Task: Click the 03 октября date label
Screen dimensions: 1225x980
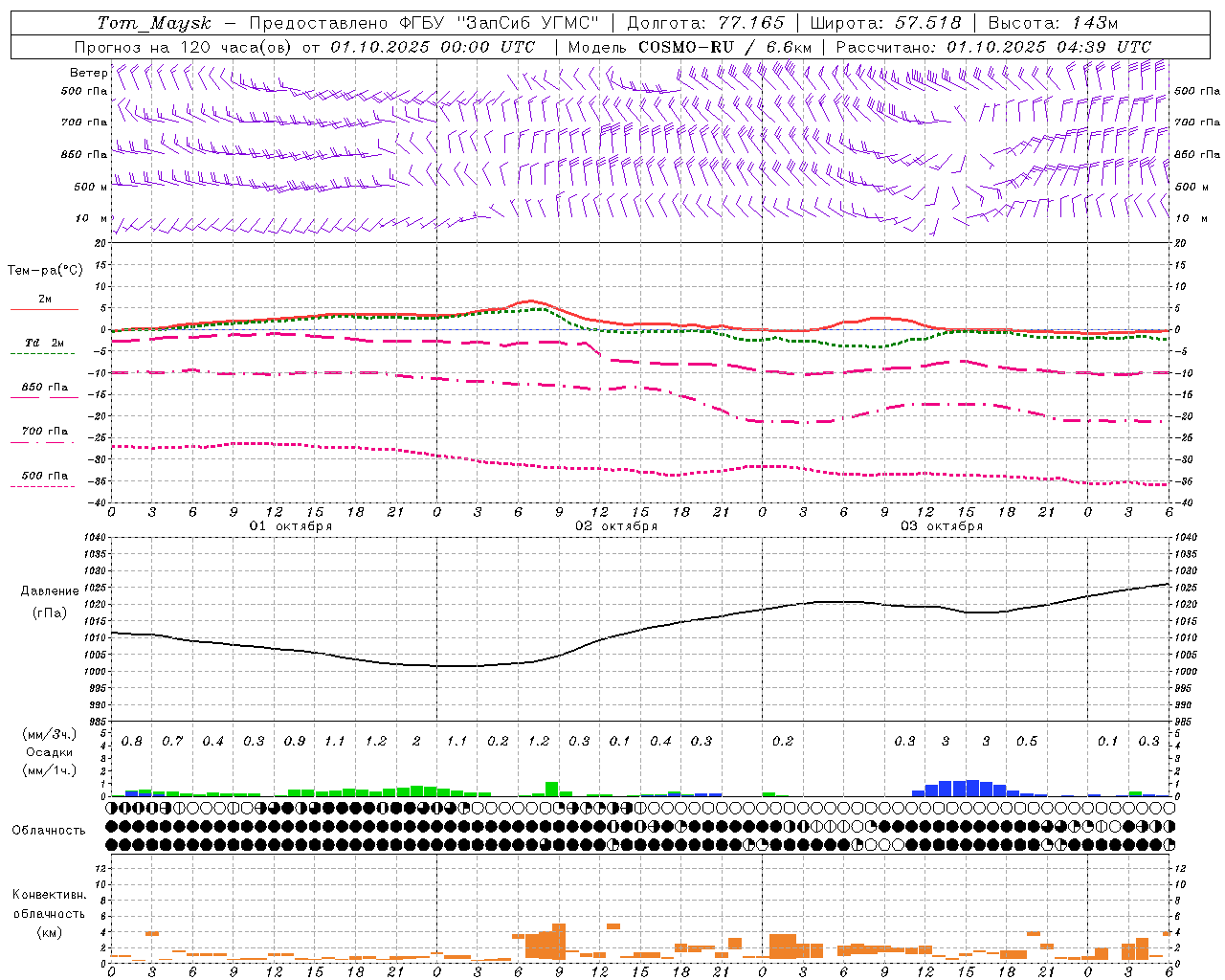Action: point(942,526)
